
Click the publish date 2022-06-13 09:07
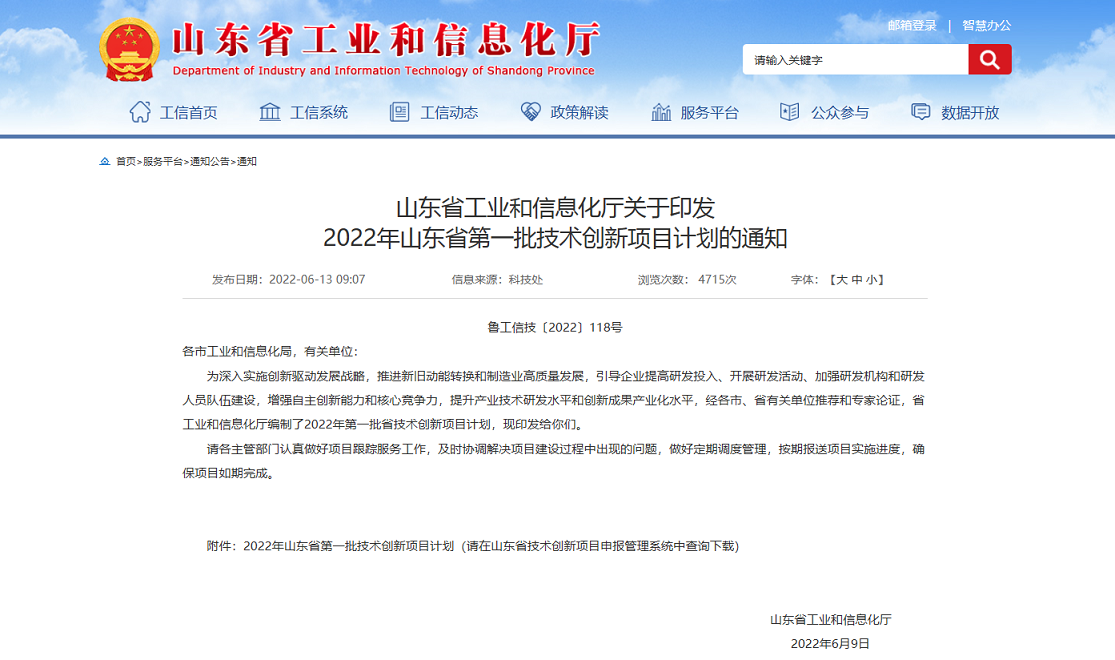point(317,280)
